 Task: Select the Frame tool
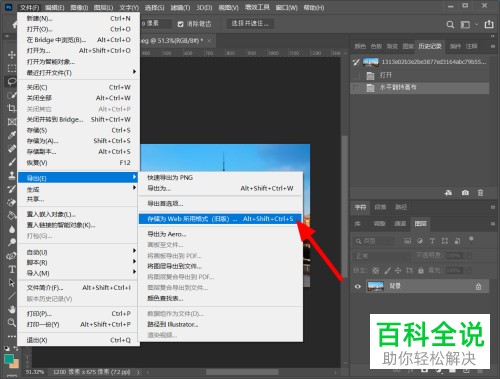click(12, 122)
